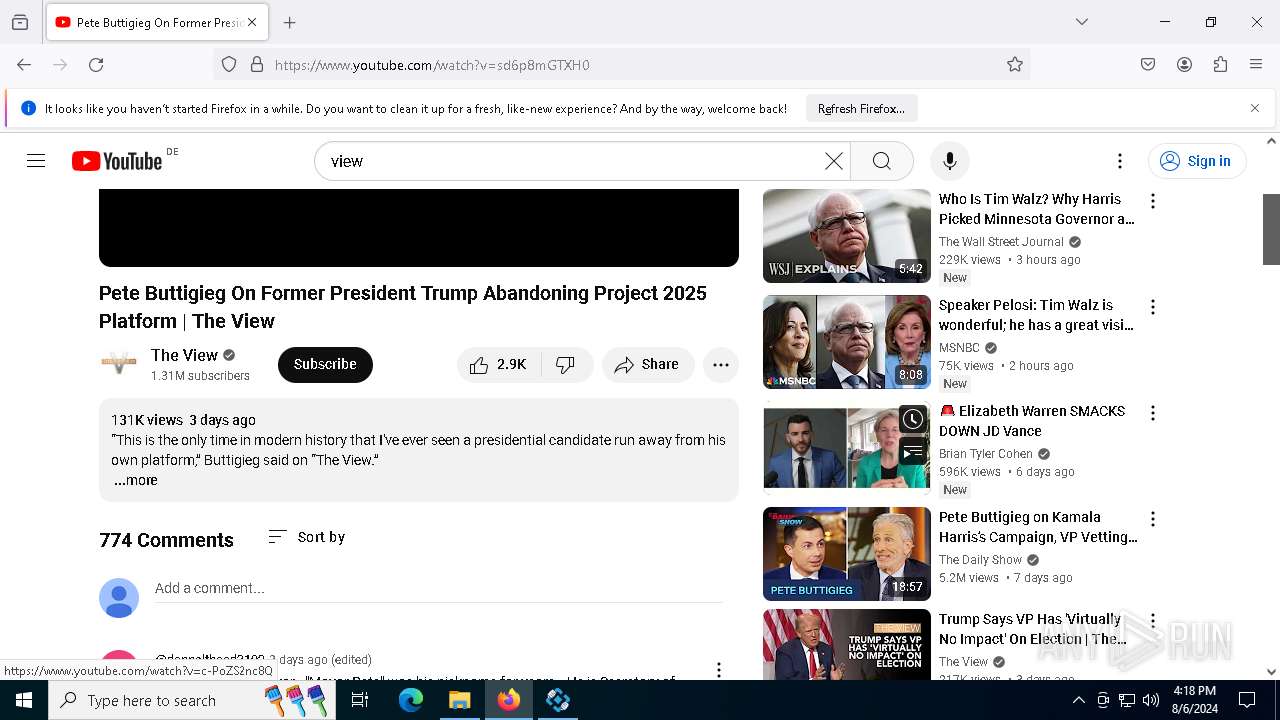Open Buttigieg Daily Show video thumbnail
The height and width of the screenshot is (720, 1280).
[846, 554]
